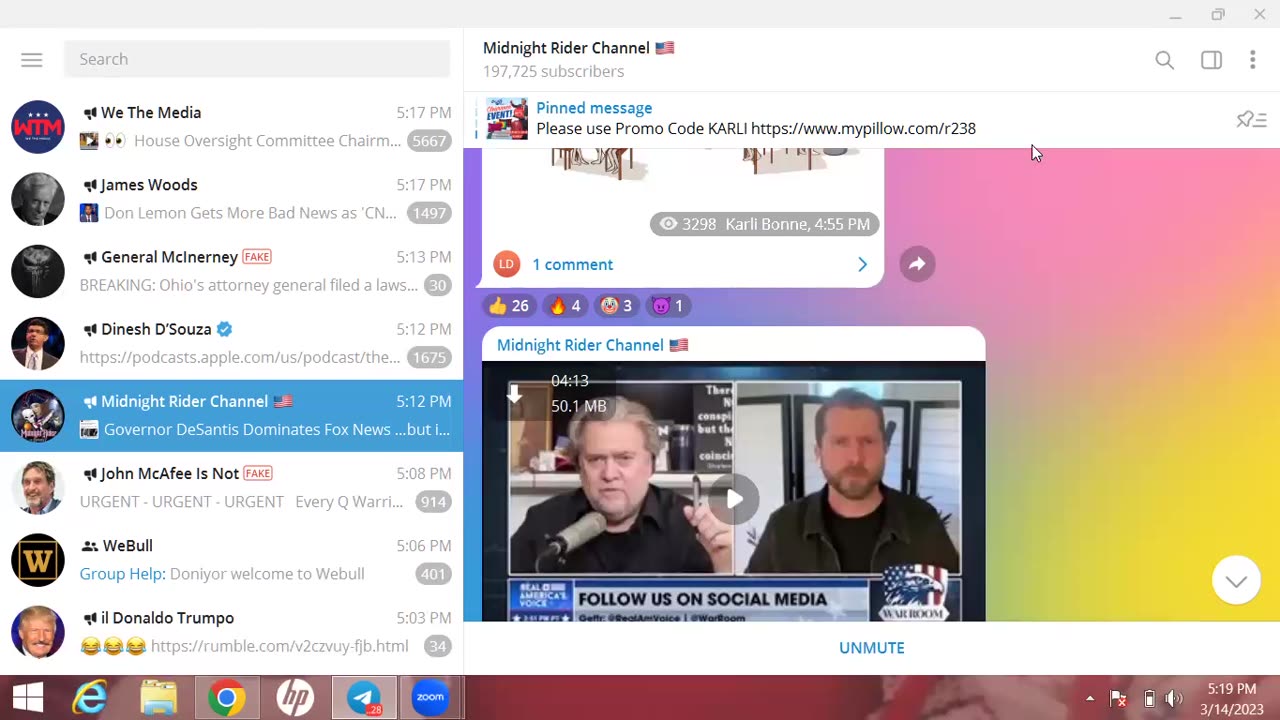The height and width of the screenshot is (720, 1280).
Task: Open the pinned messages list icon
Action: (1251, 120)
